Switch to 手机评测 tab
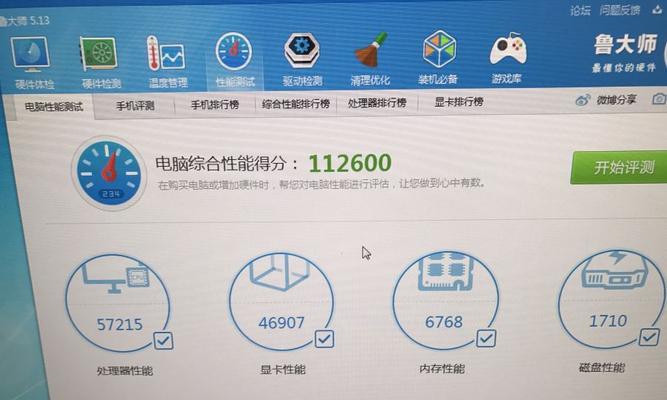Viewport: 667px width, 400px height. [135, 106]
